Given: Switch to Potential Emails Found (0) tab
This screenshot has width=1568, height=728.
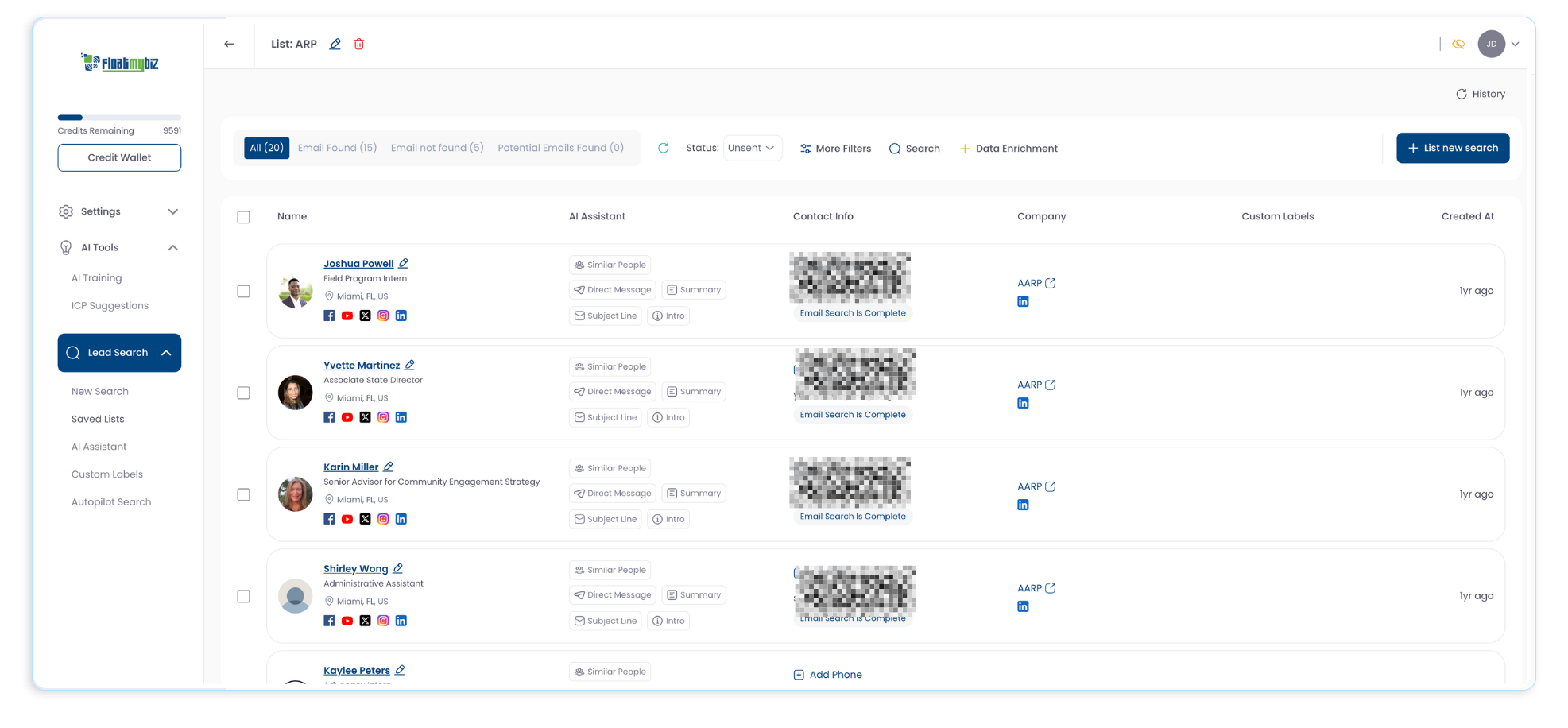Looking at the screenshot, I should pos(560,148).
